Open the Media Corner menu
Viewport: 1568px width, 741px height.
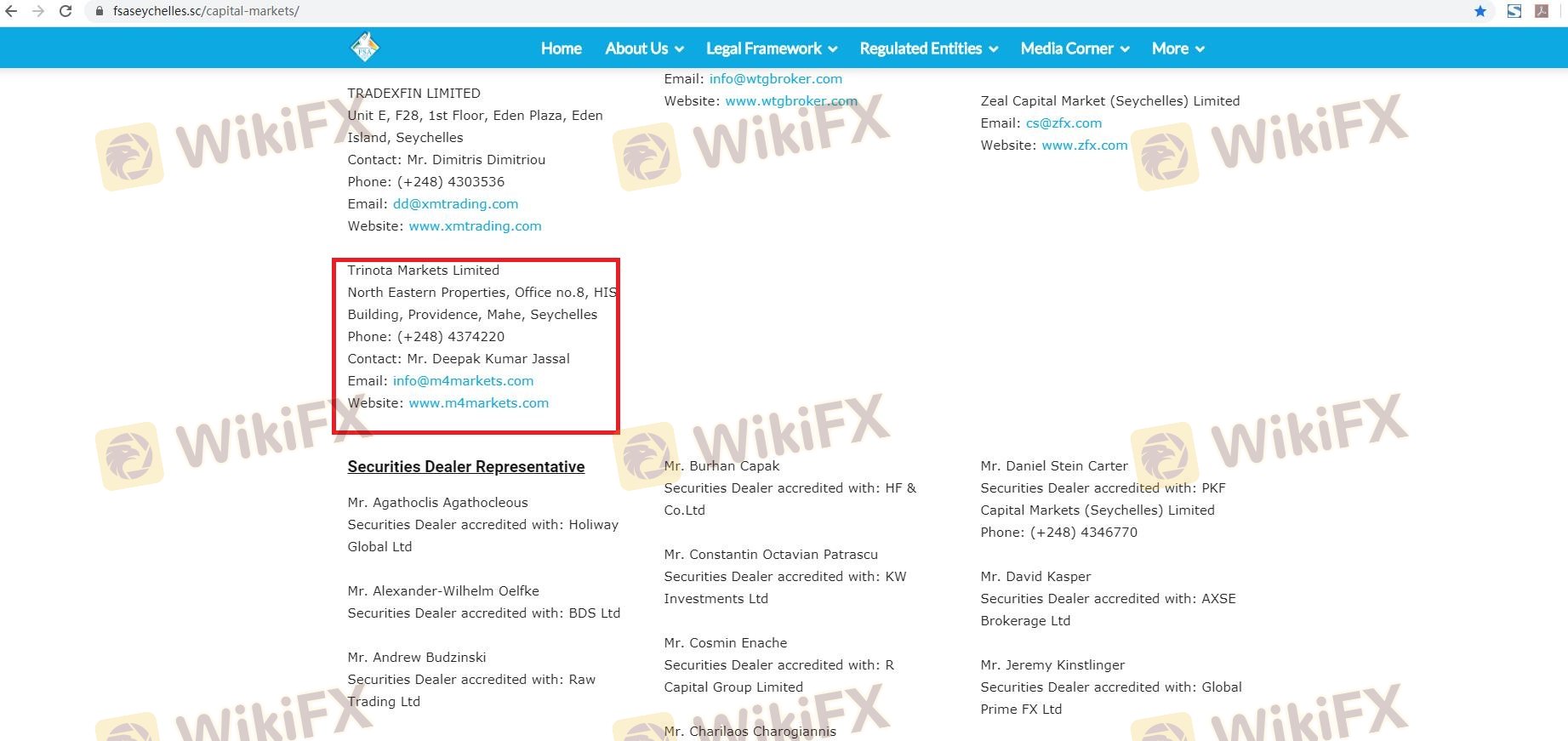1075,48
